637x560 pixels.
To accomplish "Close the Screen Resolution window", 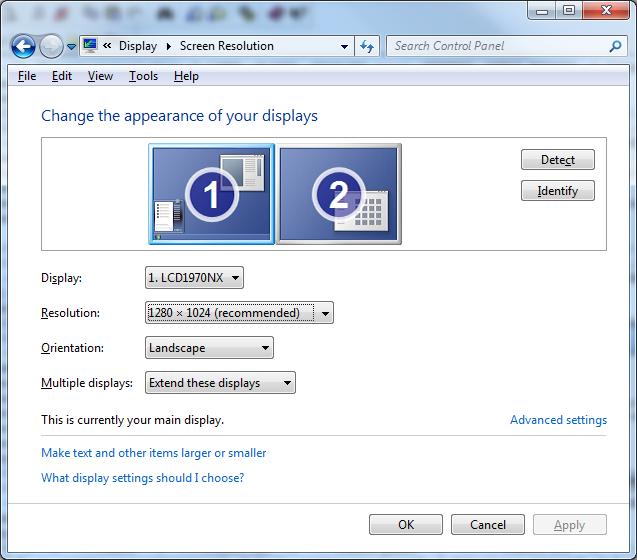I will (x=606, y=10).
